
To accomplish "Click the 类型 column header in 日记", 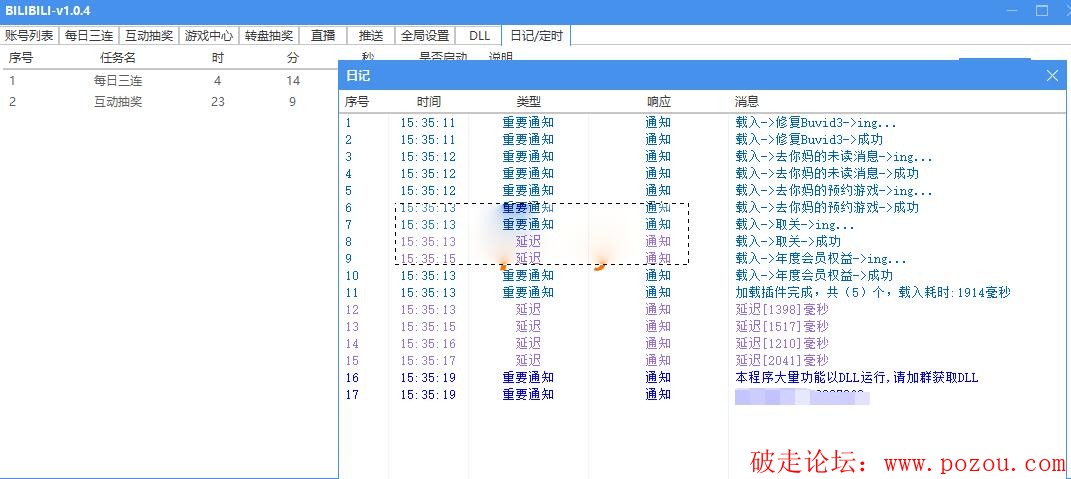I will click(529, 102).
